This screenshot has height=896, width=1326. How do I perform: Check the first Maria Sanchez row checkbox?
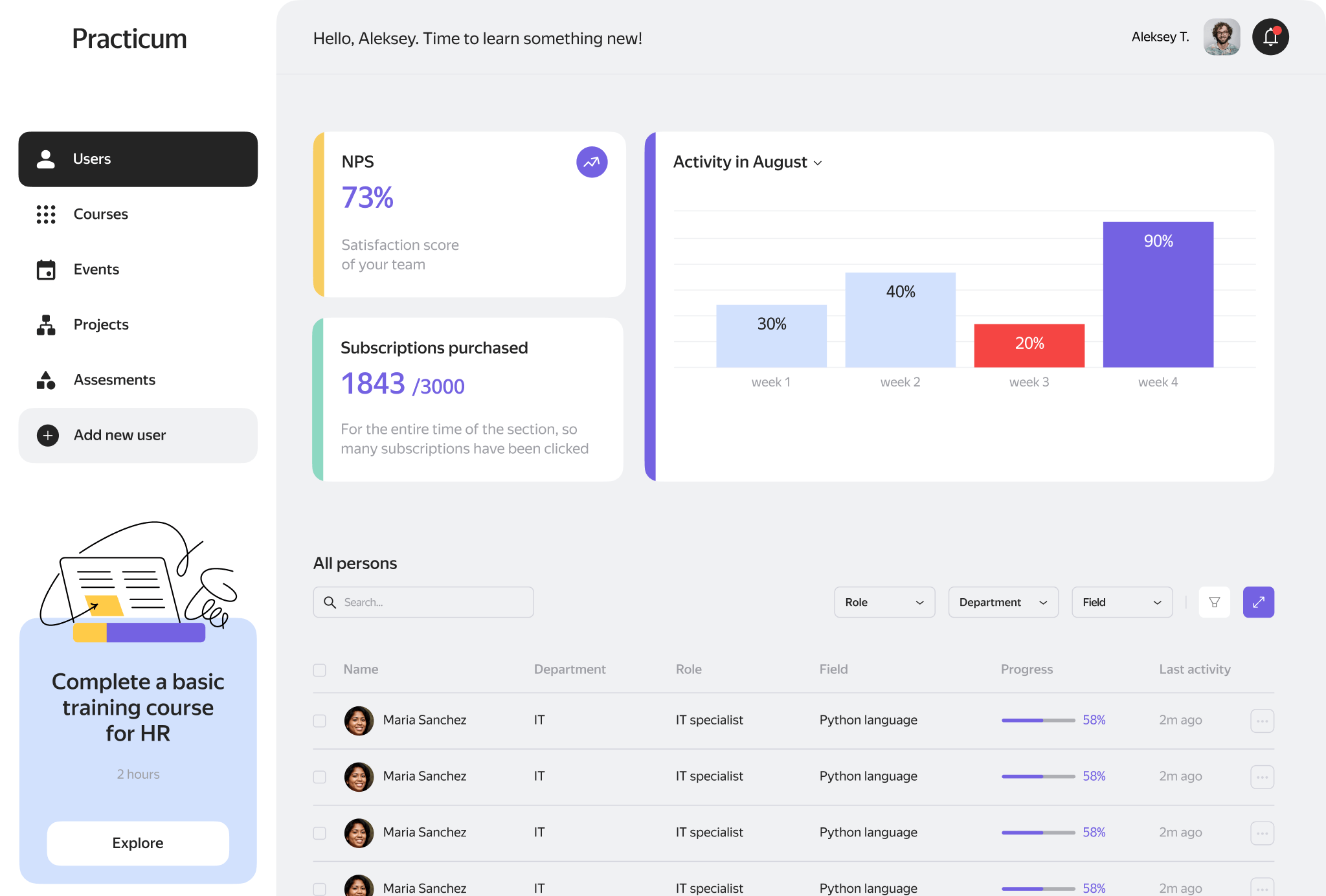click(320, 721)
